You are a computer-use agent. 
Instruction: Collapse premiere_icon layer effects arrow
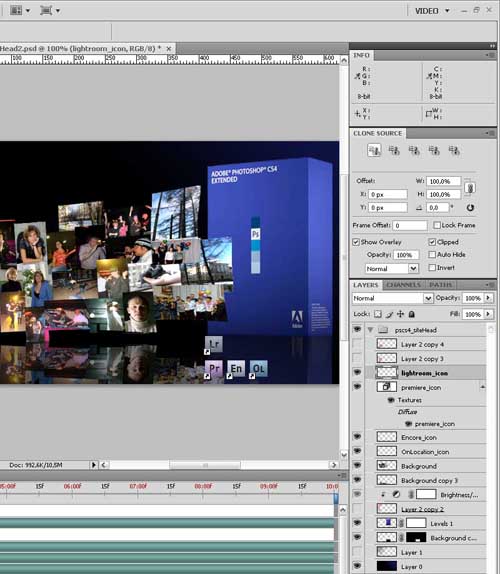click(x=482, y=387)
